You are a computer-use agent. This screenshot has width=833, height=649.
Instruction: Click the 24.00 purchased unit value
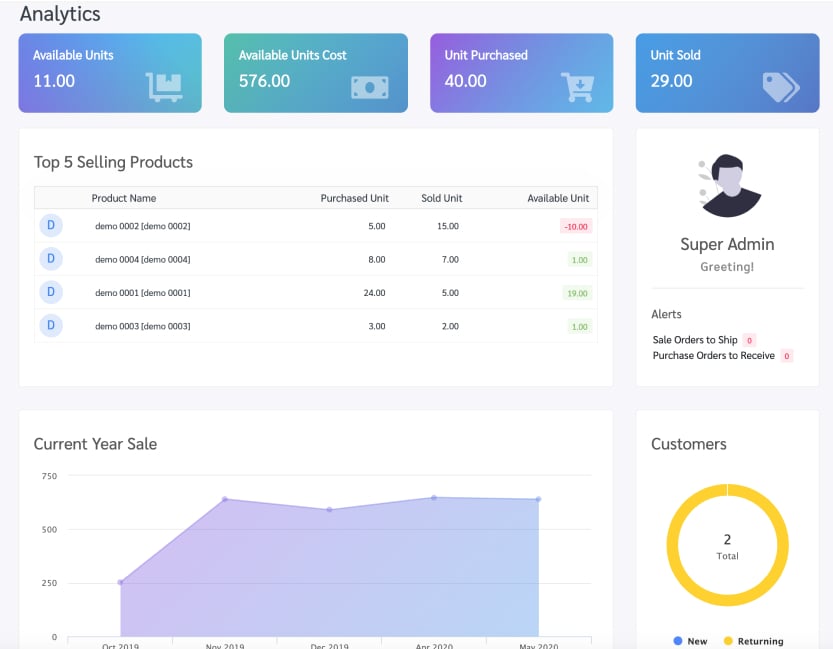(x=375, y=293)
